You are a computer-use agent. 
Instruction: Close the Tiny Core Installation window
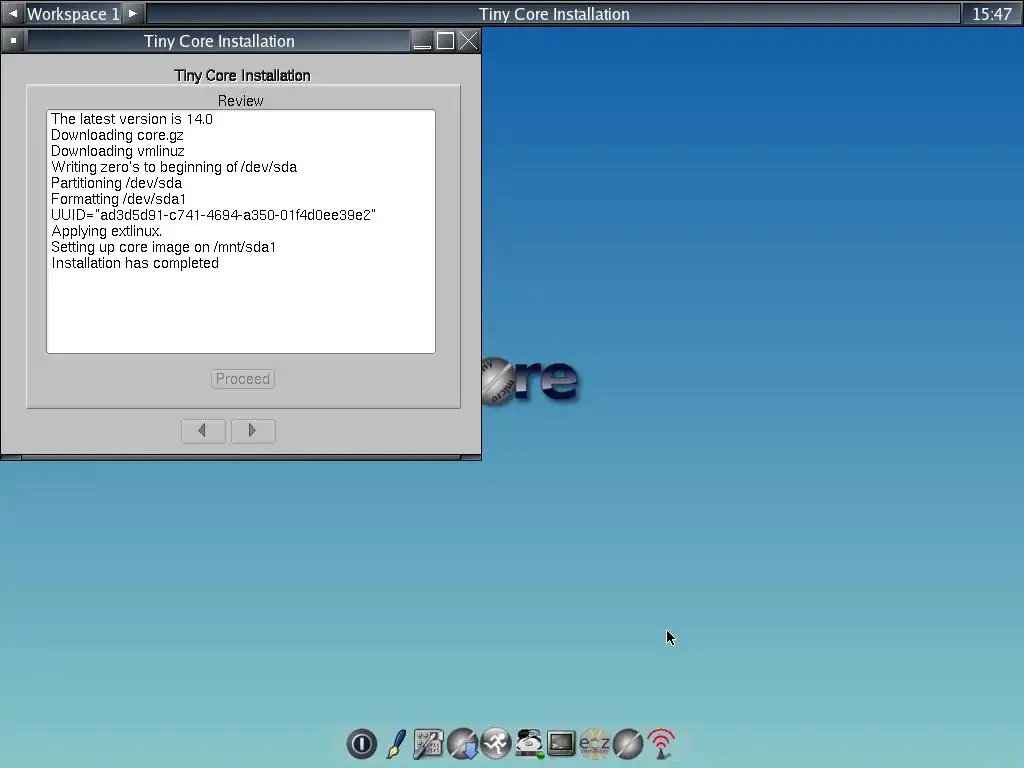pos(468,41)
